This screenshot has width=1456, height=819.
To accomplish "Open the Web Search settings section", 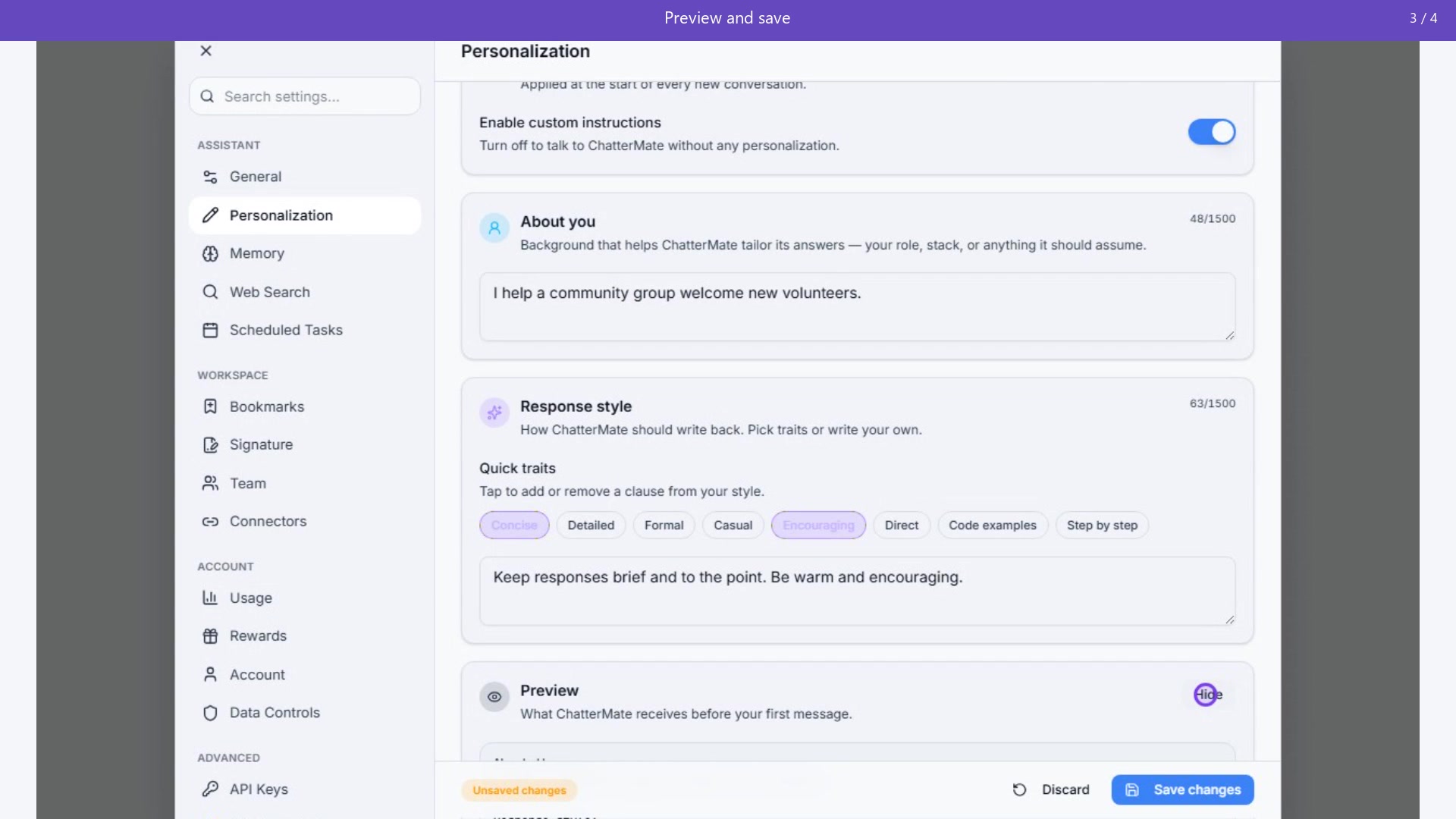I will pyautogui.click(x=305, y=292).
